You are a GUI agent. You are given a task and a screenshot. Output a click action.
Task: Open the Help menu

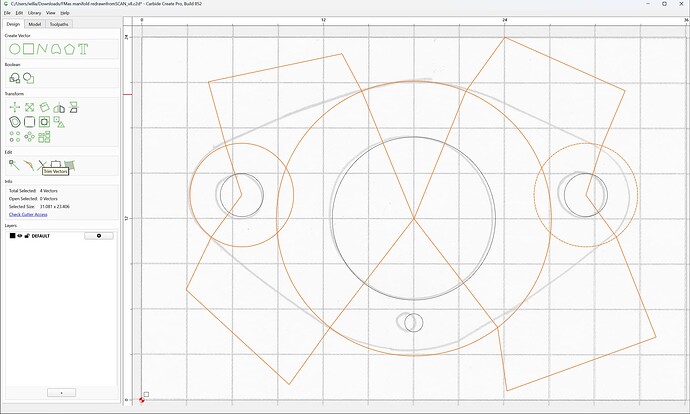[x=65, y=13]
